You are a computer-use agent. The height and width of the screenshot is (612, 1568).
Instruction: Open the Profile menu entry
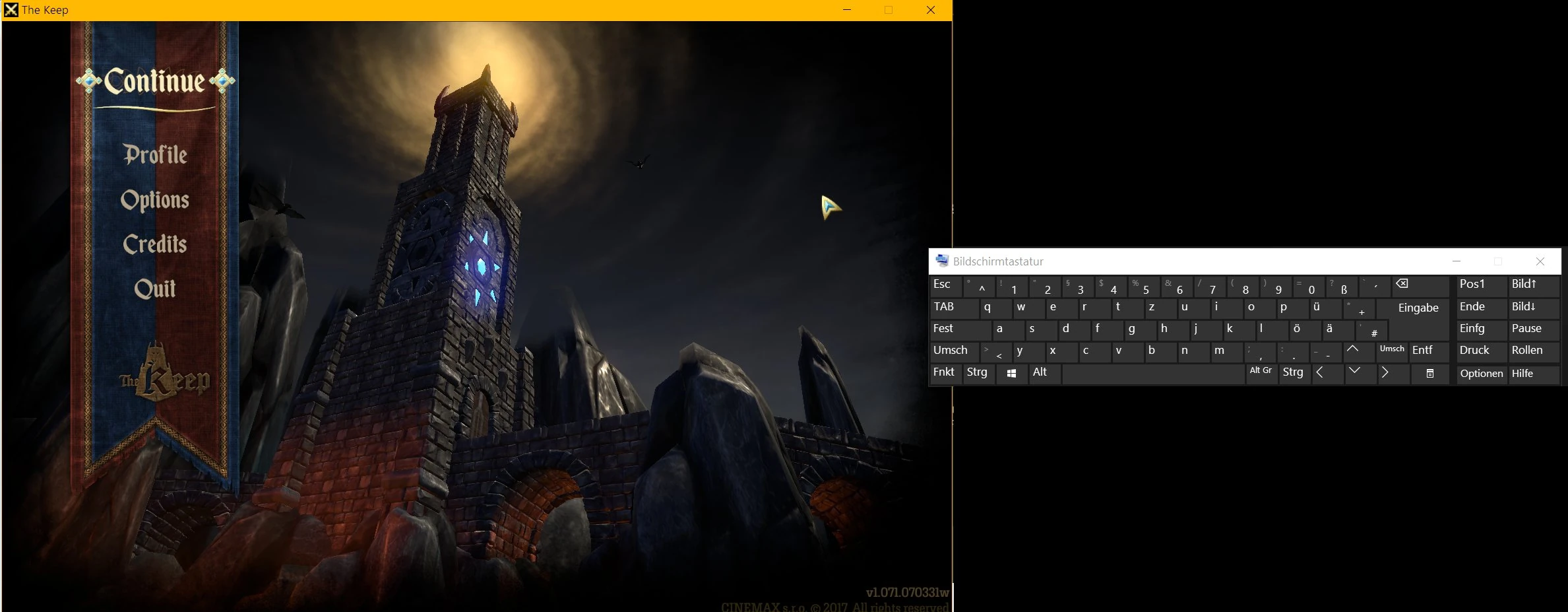click(155, 154)
